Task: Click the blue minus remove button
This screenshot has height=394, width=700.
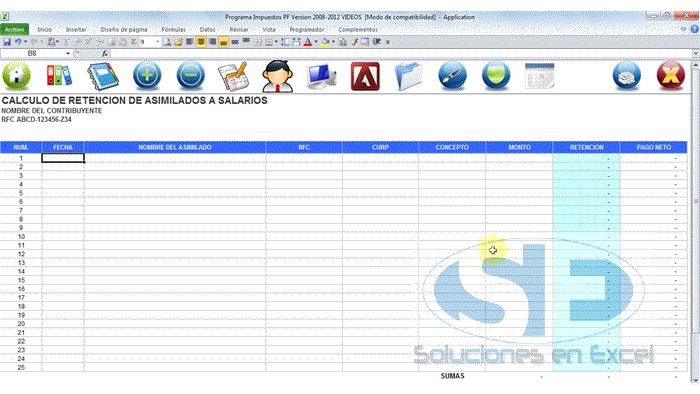Action: click(x=191, y=75)
